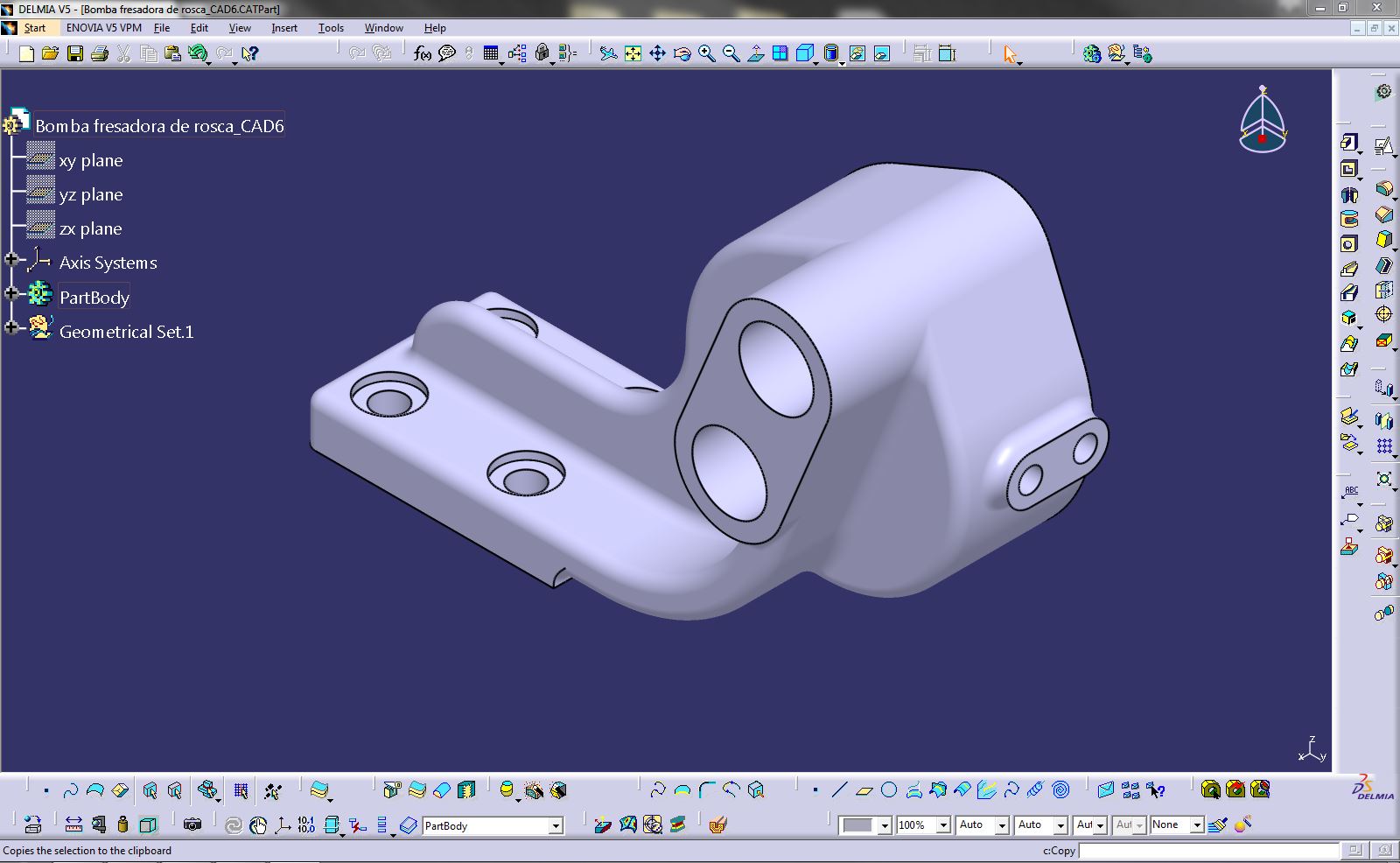Click the Measure Between ruler icon

coord(73,824)
